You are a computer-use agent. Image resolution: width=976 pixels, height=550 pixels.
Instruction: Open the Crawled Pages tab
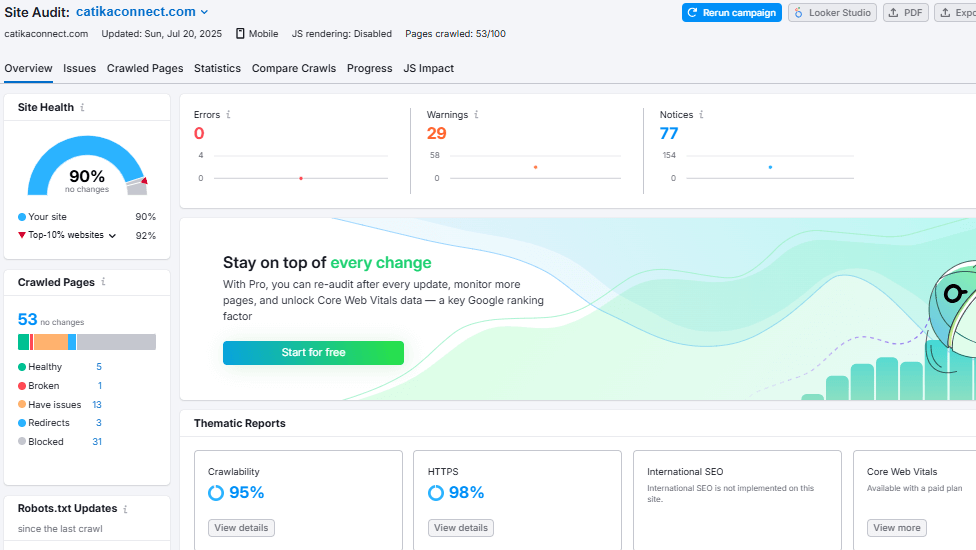click(x=145, y=68)
